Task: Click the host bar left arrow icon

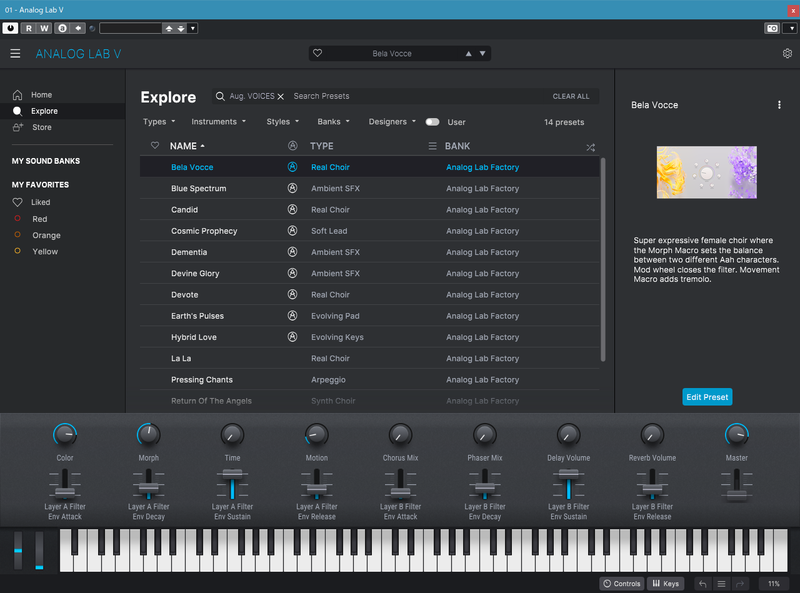Action: tap(78, 28)
